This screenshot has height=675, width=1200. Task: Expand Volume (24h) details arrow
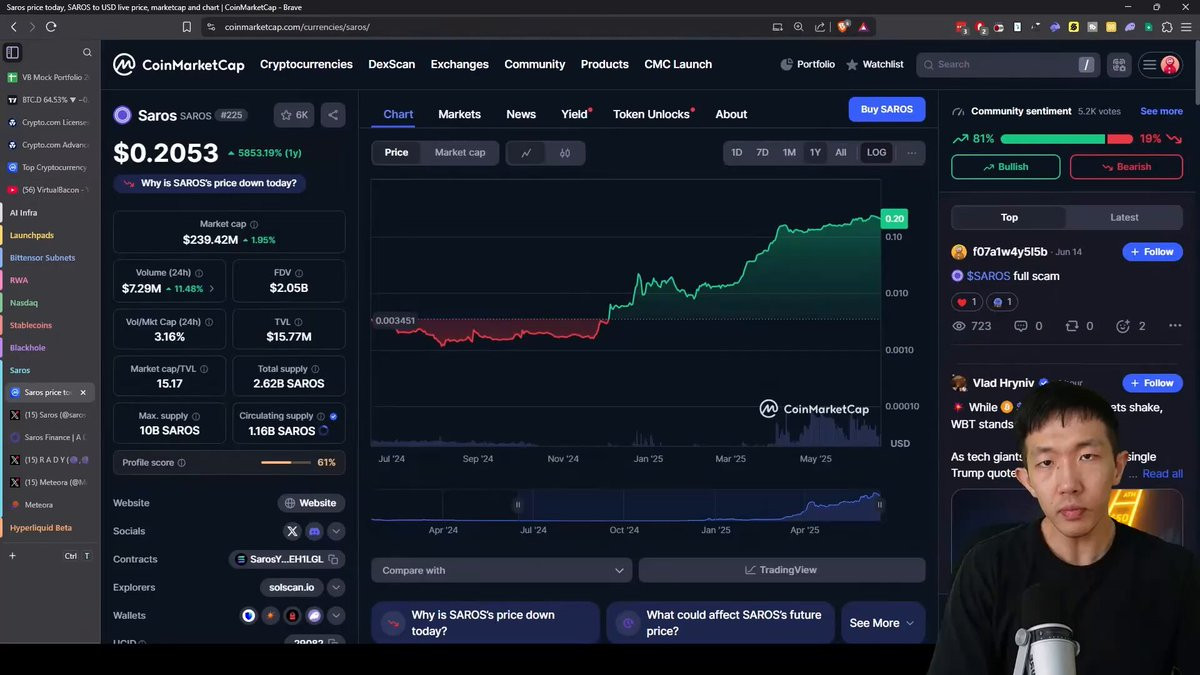[x=211, y=288]
